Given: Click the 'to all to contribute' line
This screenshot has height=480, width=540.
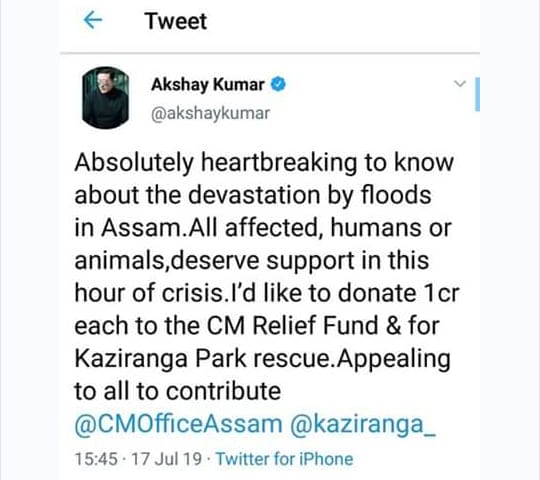Looking at the screenshot, I should pos(178,392).
